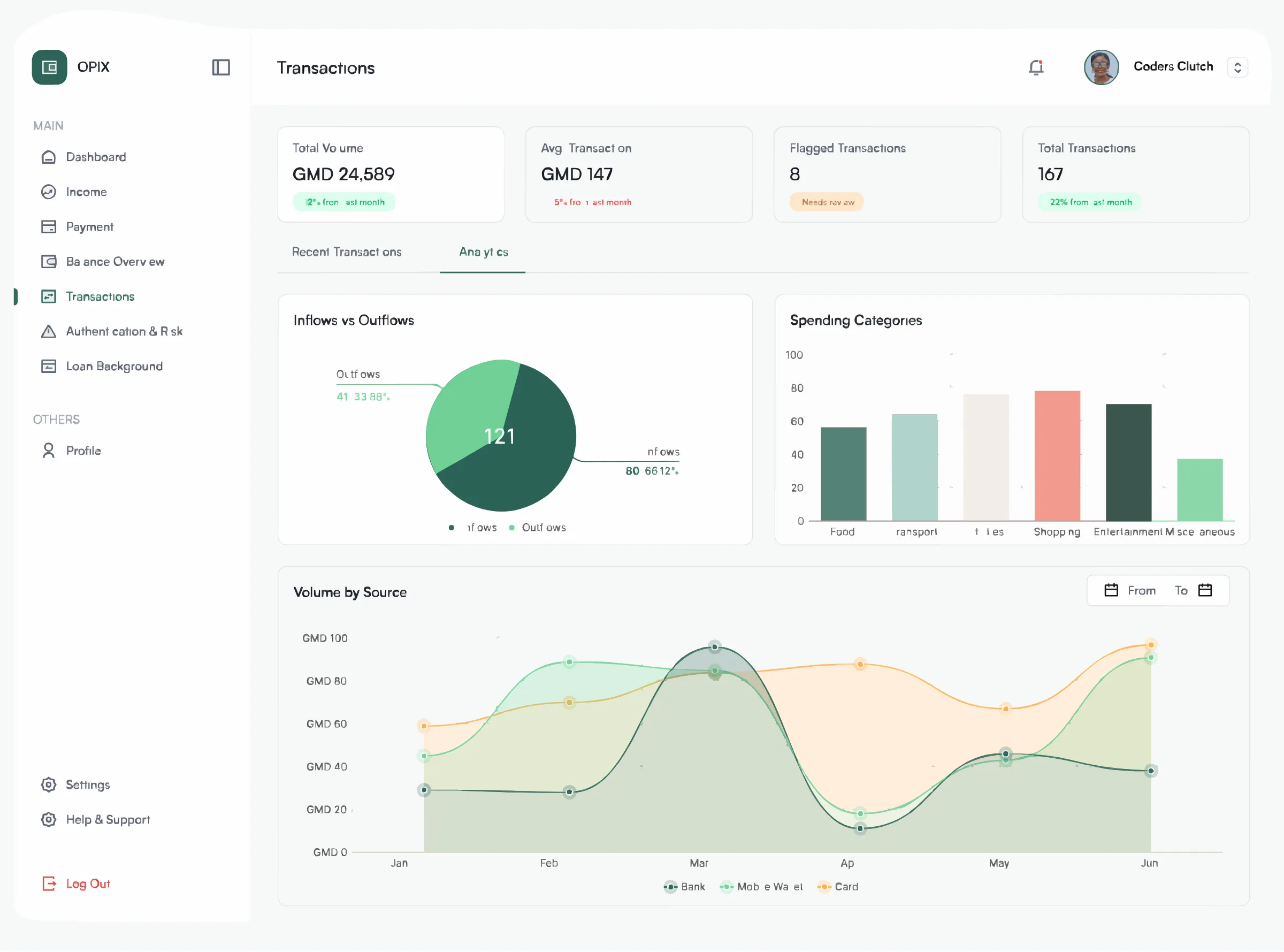Open notifications with the bell icon
The image size is (1284, 952).
point(1036,67)
